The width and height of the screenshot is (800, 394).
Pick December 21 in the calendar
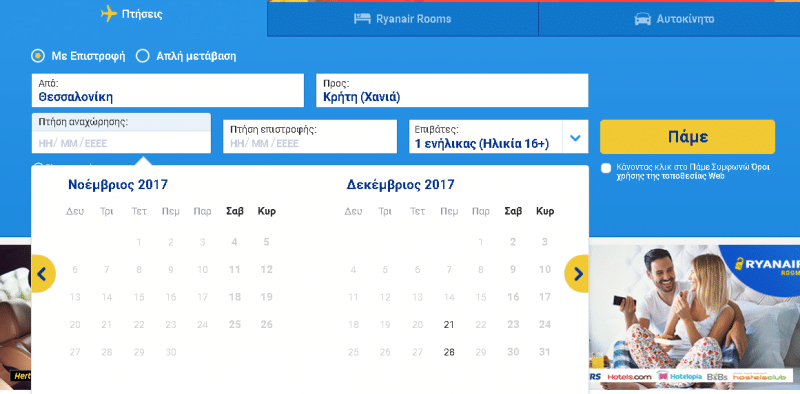pos(449,325)
